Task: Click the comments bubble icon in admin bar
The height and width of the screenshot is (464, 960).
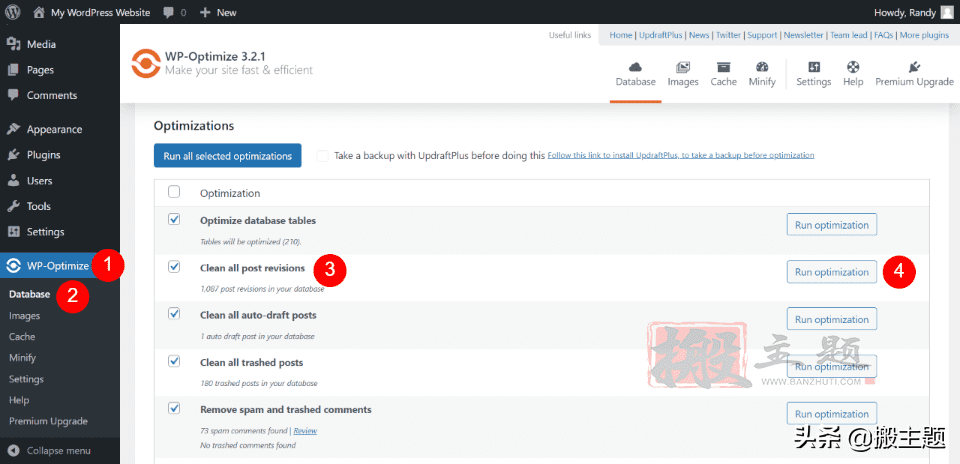Action: [169, 12]
